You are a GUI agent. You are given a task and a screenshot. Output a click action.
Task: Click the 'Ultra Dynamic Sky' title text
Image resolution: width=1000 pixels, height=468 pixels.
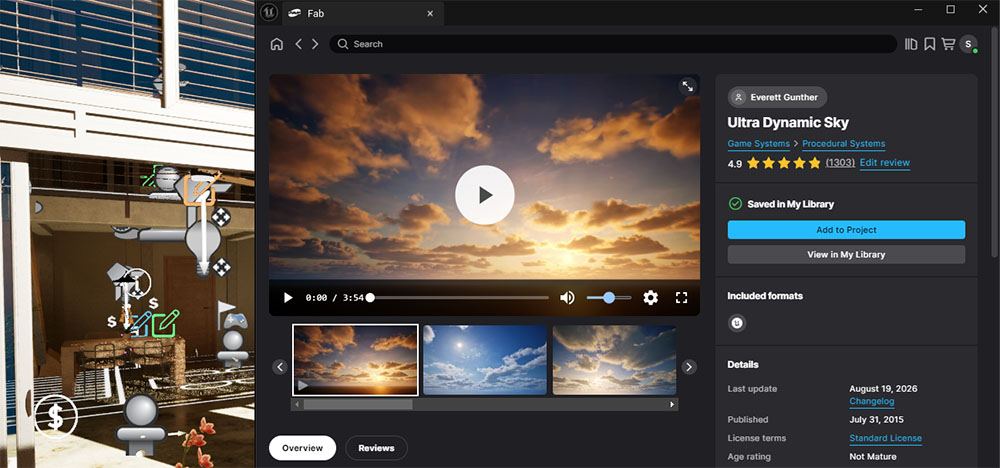click(x=788, y=122)
